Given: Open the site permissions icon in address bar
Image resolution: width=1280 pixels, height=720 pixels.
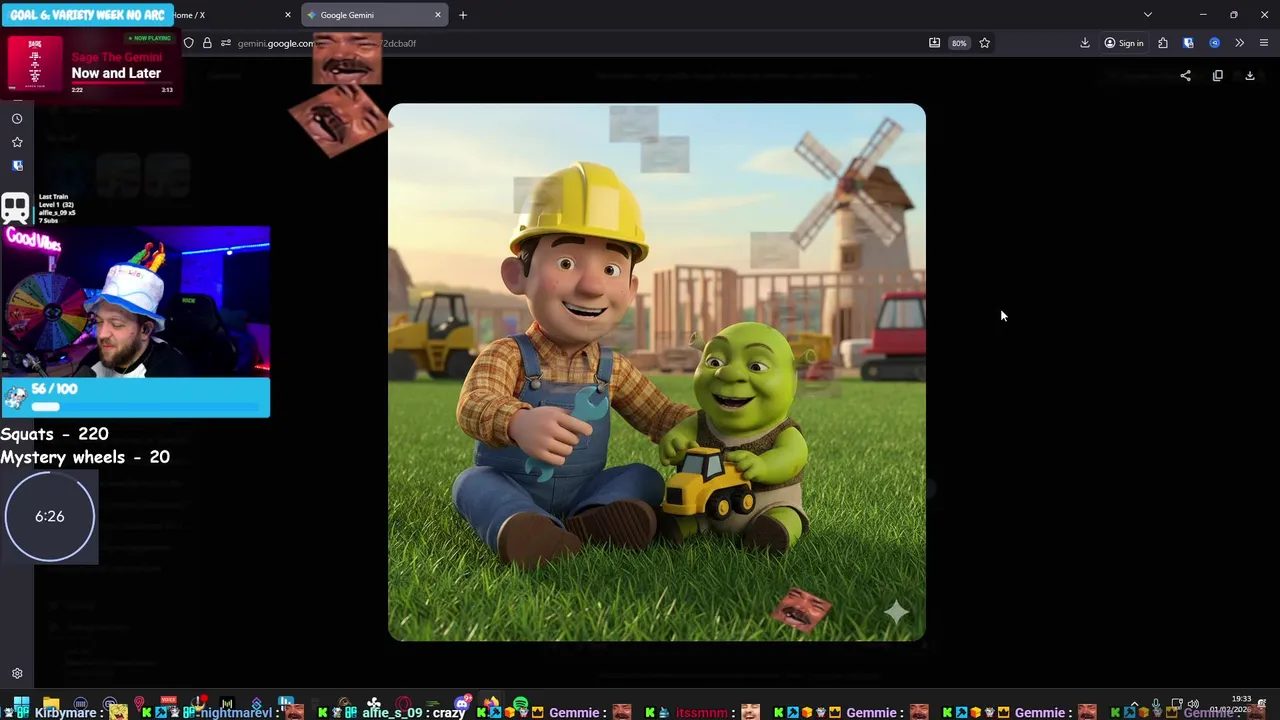Looking at the screenshot, I should click(226, 43).
